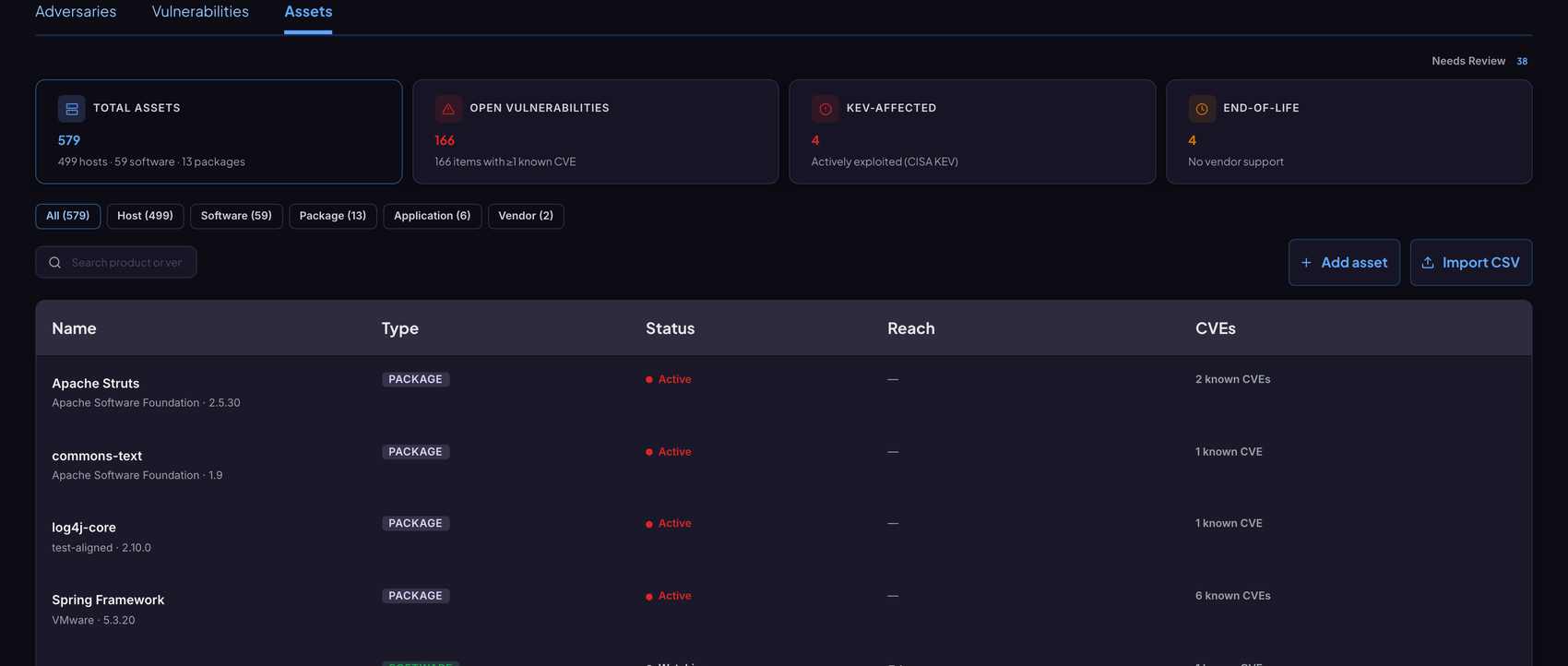Click PACKAGE badge for log4j-core
This screenshot has width=1568, height=666.
[x=416, y=523]
